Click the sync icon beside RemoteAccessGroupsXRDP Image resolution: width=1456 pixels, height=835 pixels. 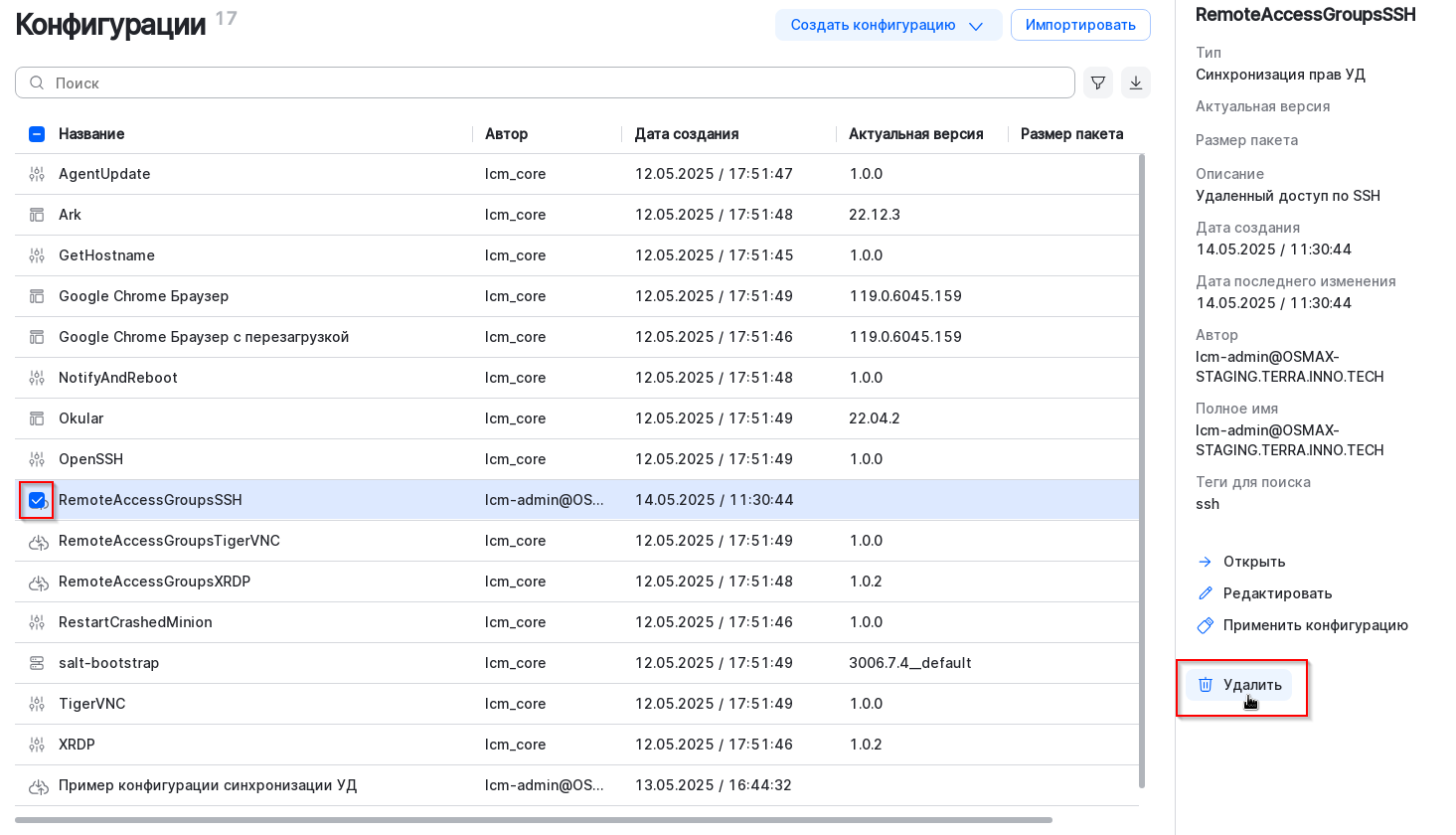click(37, 582)
